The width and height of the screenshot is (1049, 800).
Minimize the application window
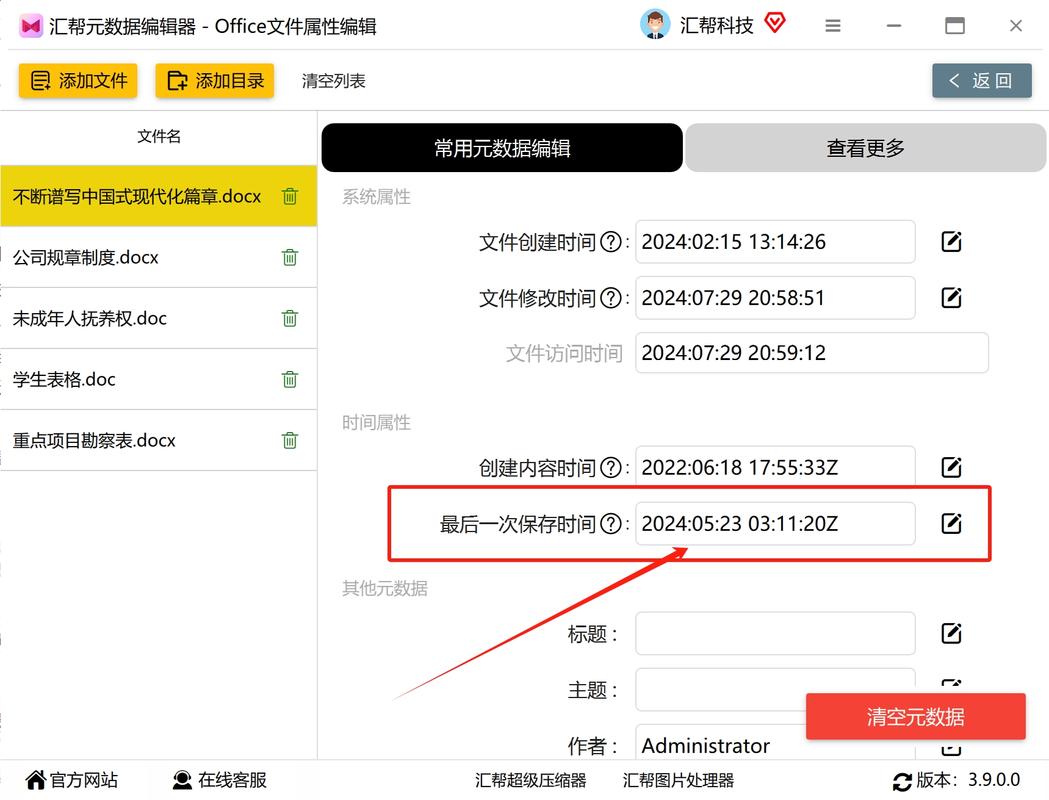pyautogui.click(x=894, y=26)
